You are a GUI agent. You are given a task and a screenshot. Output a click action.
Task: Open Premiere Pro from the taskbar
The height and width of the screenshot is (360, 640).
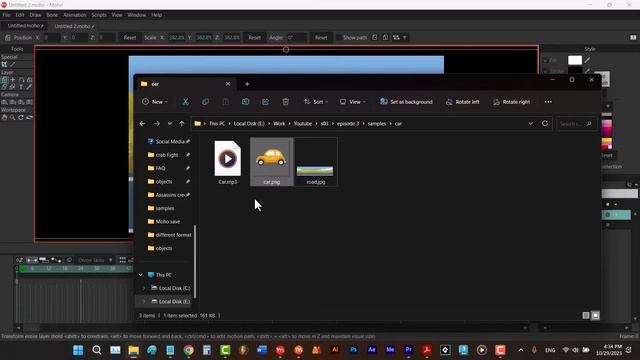click(409, 350)
